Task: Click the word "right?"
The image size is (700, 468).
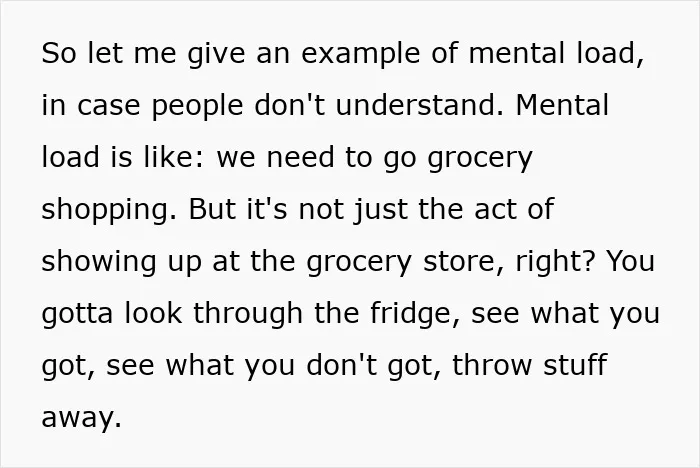Action: (x=556, y=262)
